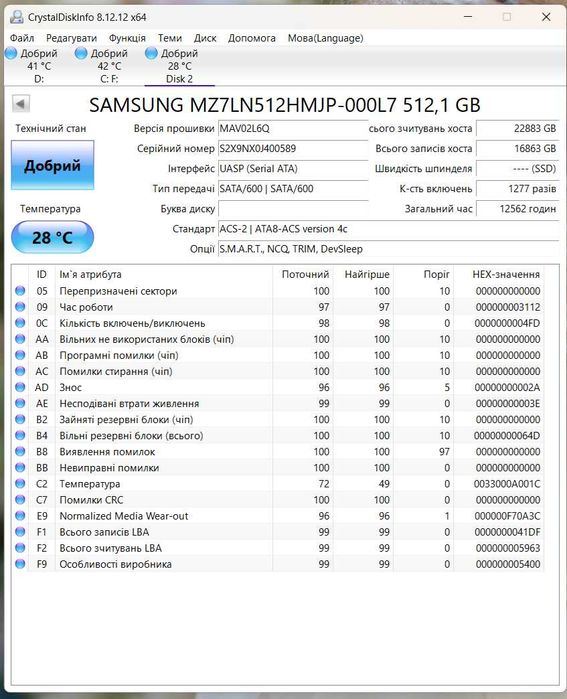567x699 pixels.
Task: Click status orb for row AC Помилки стирання
Action: 20,371
